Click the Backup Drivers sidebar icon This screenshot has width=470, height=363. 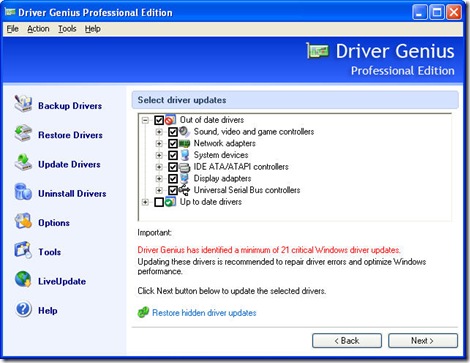(x=23, y=104)
